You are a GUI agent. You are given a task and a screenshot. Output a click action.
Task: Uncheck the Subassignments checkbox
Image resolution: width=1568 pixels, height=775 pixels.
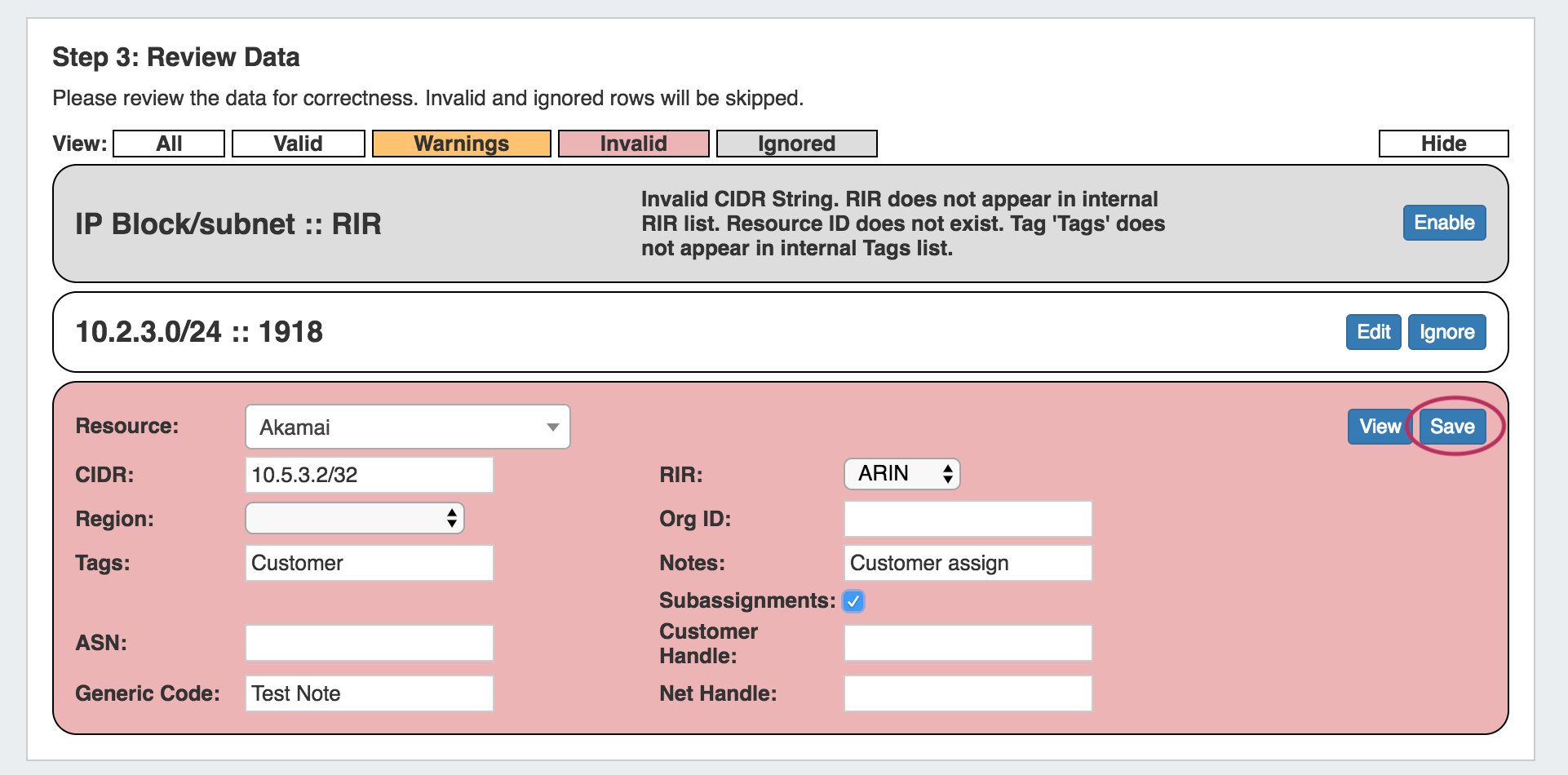(x=853, y=601)
